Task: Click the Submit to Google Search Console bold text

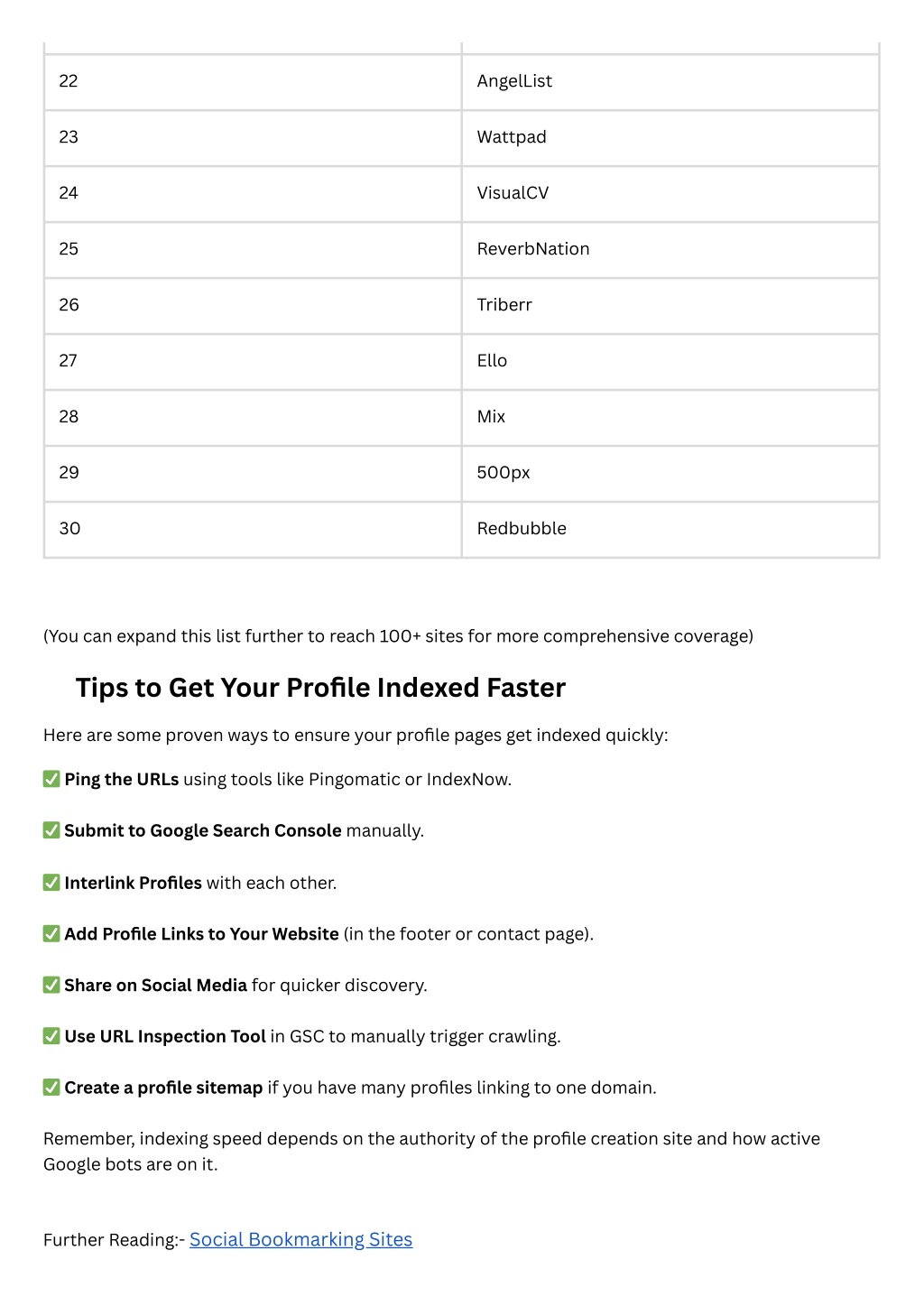Action: coord(203,830)
